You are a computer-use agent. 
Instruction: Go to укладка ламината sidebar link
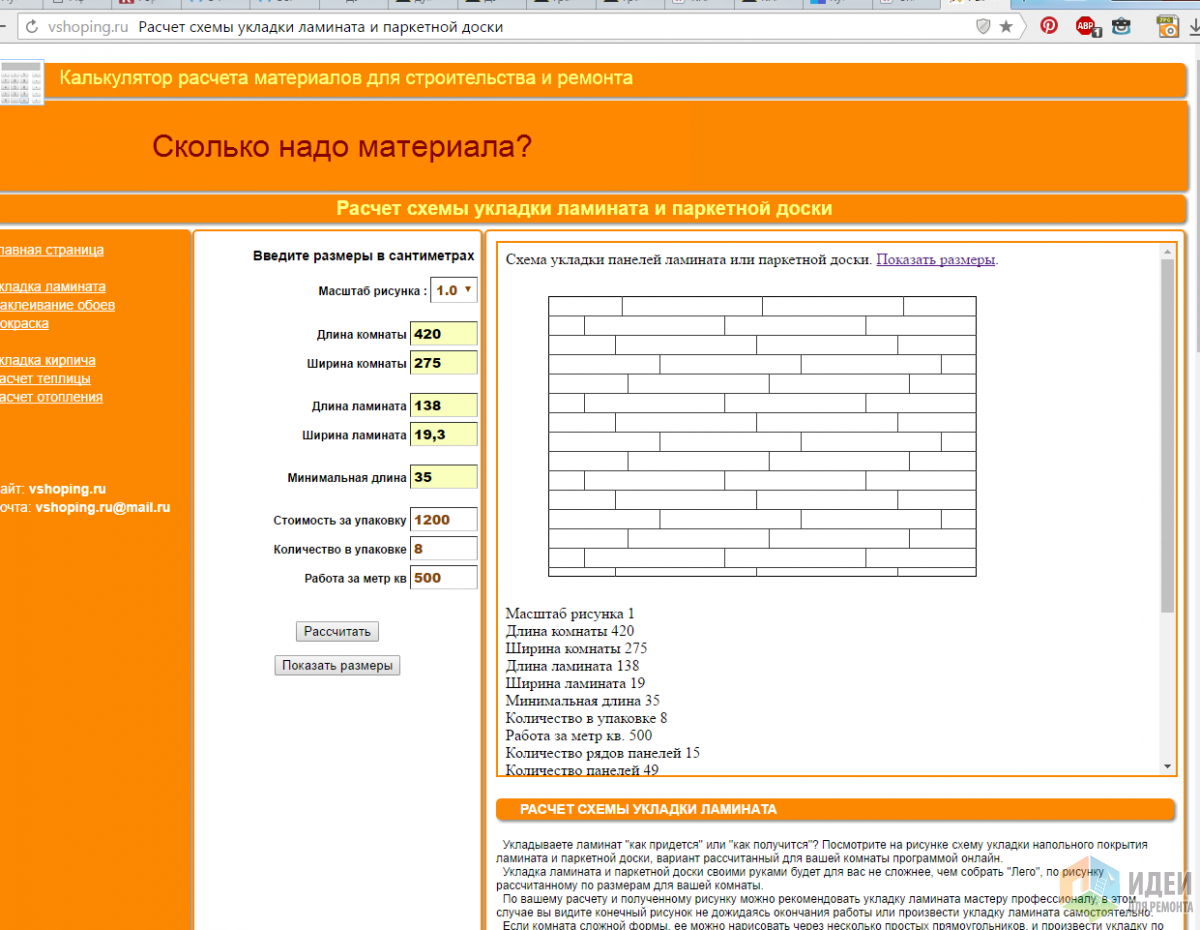coord(52,287)
